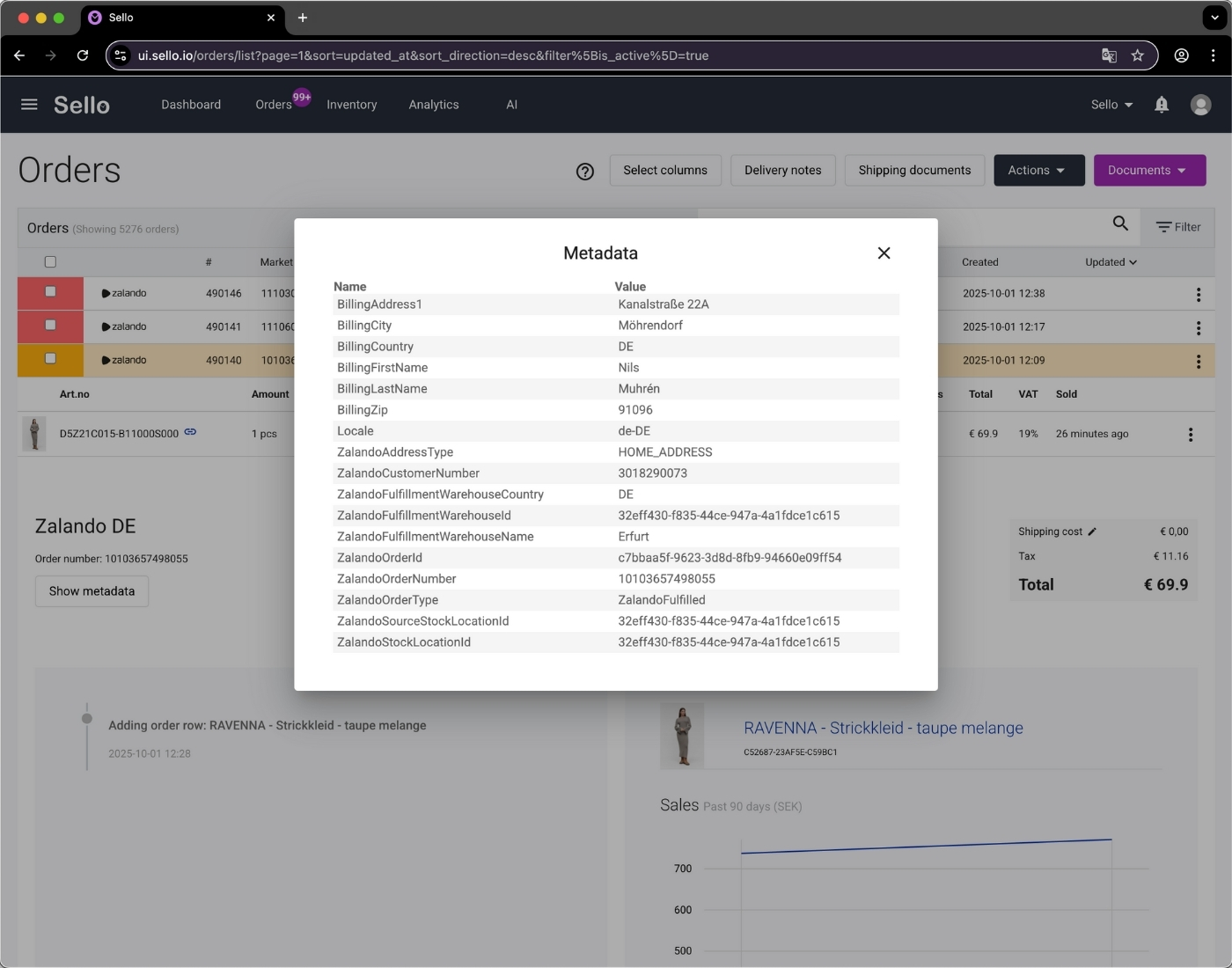Select the checkbox on order row 490146
Screen dimensions: 1232x968
click(x=50, y=293)
